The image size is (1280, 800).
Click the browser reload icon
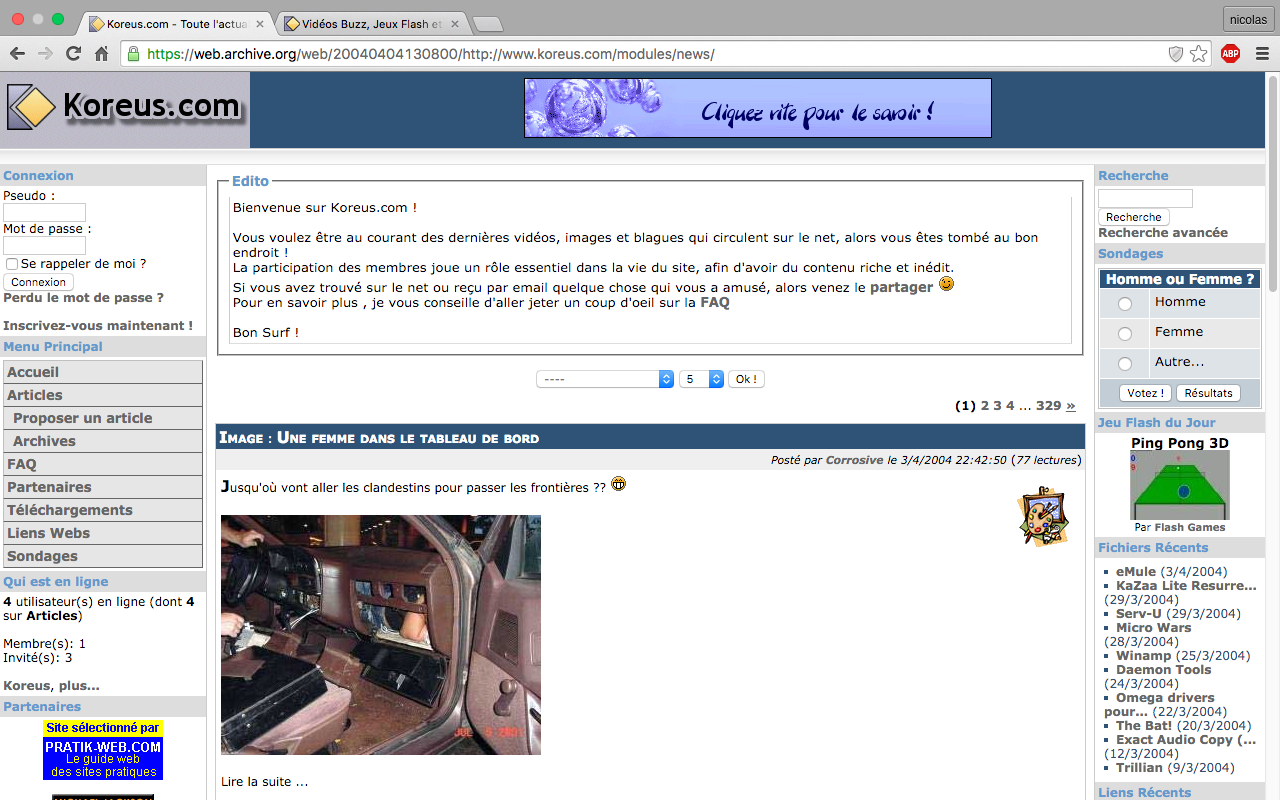pyautogui.click(x=73, y=54)
